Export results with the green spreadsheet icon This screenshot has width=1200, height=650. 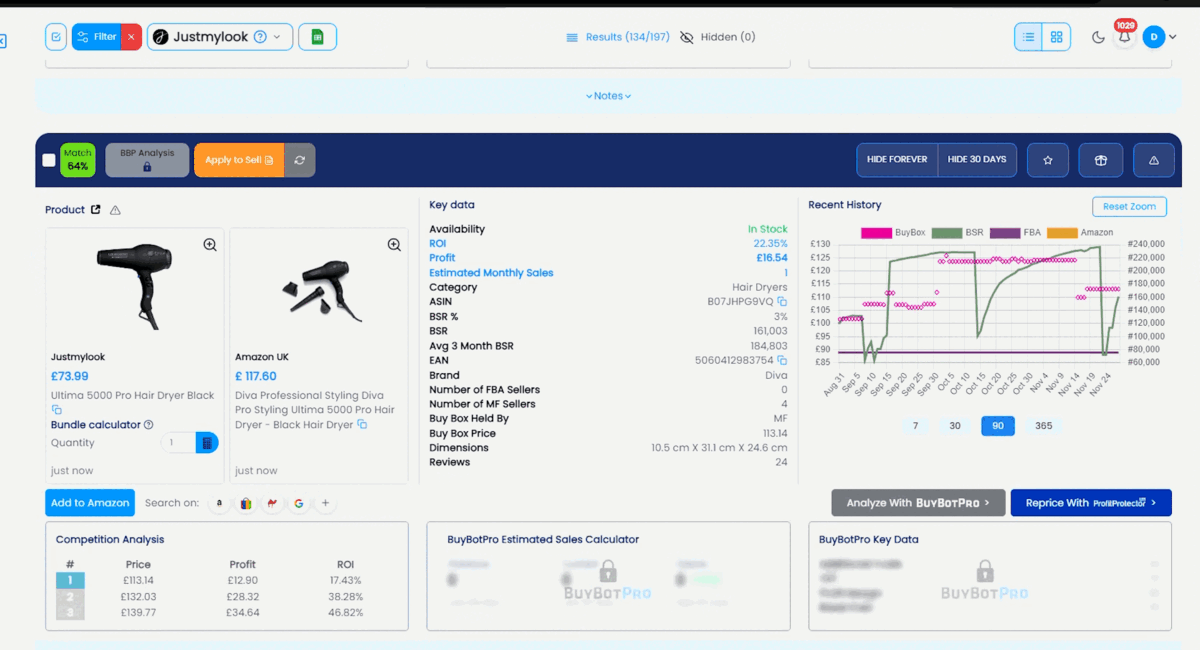(x=318, y=37)
